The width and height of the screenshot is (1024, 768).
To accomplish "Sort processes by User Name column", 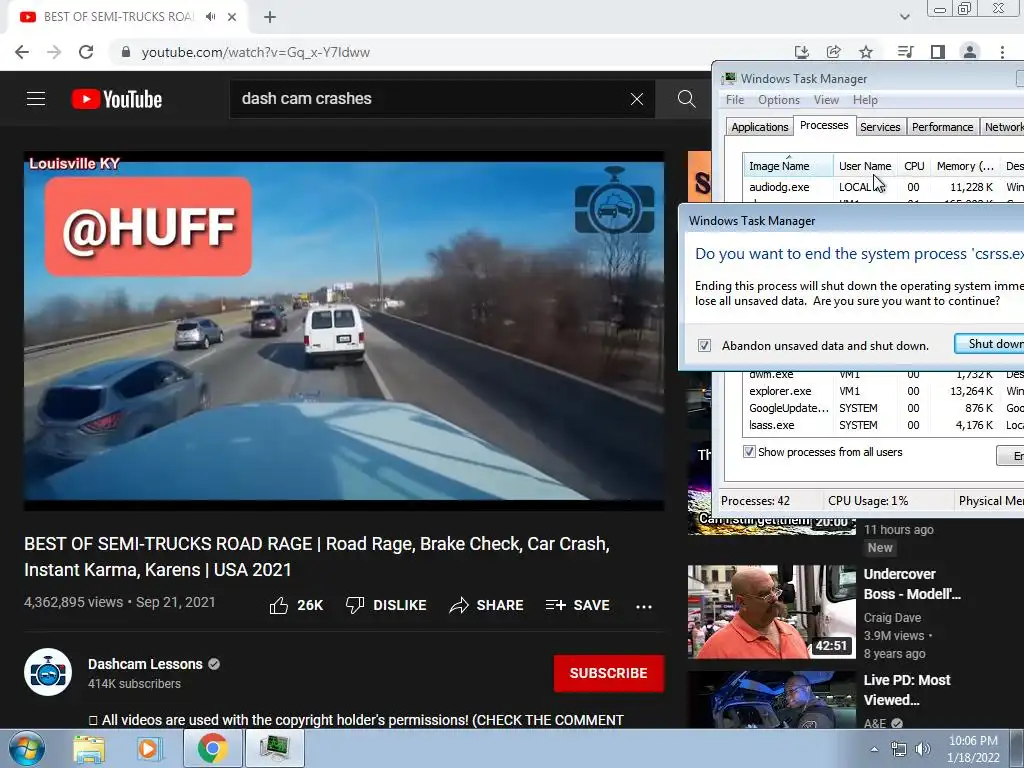I will pos(865,166).
